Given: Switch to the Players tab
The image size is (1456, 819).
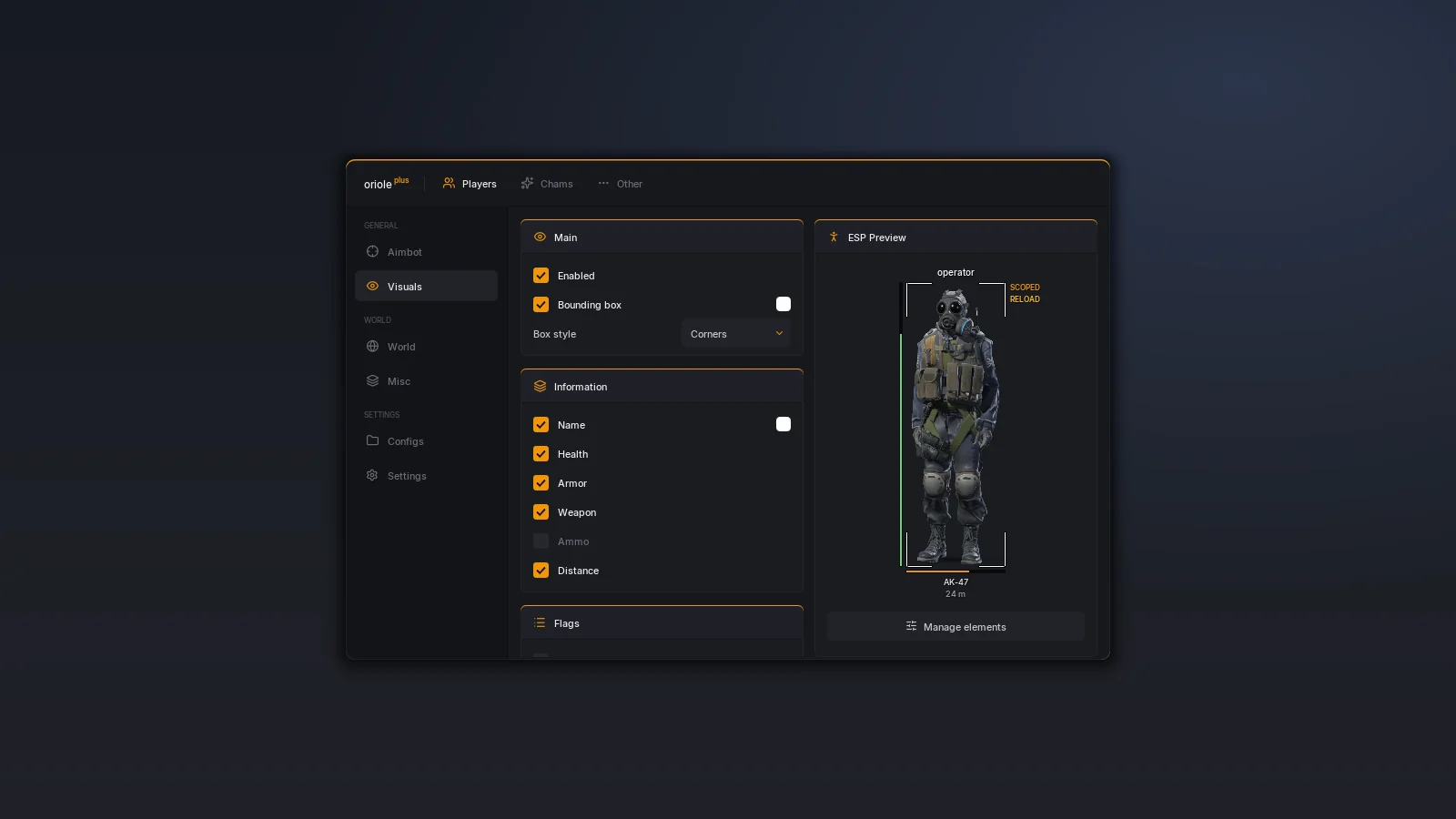Looking at the screenshot, I should tap(470, 184).
